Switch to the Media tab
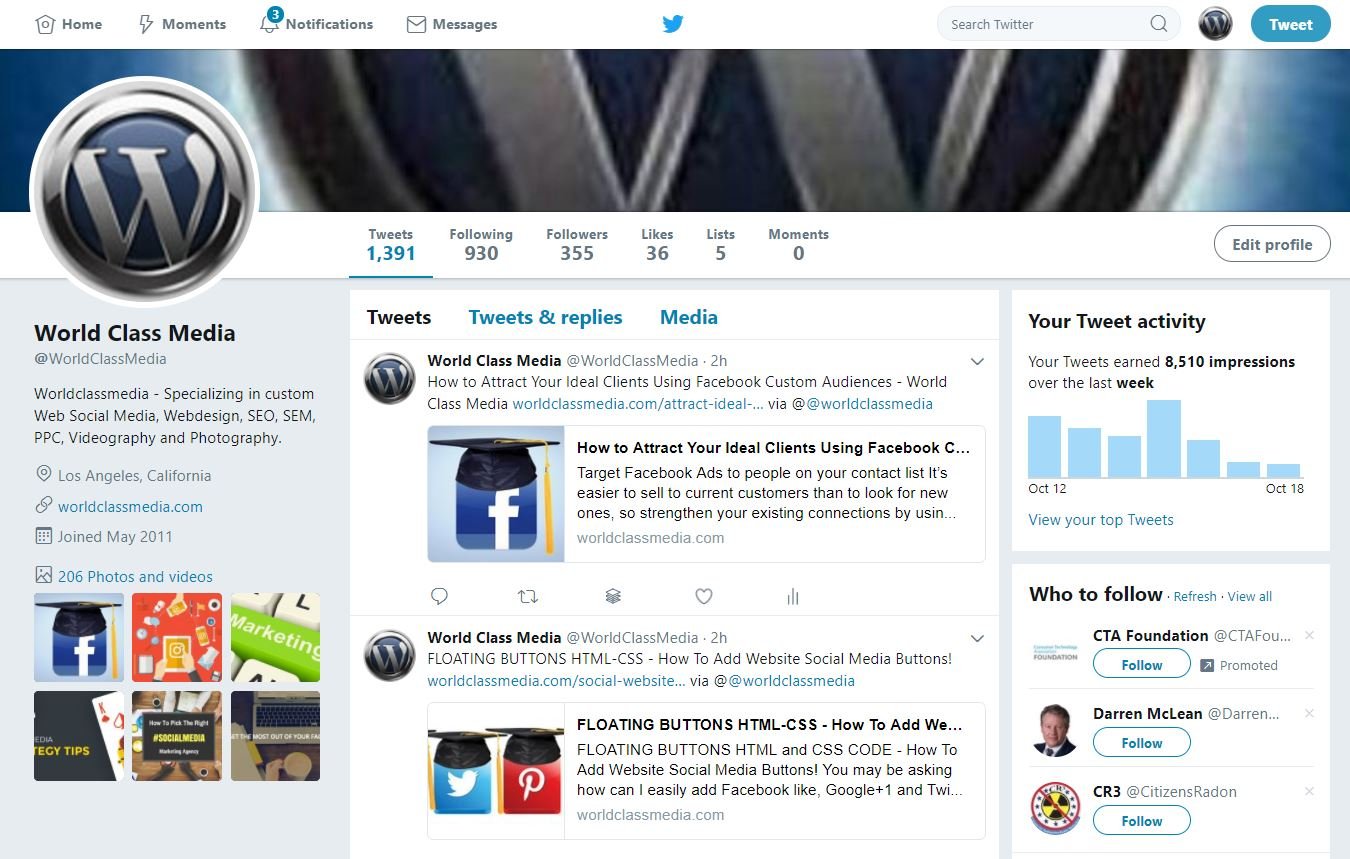This screenshot has height=859, width=1350. tap(688, 317)
